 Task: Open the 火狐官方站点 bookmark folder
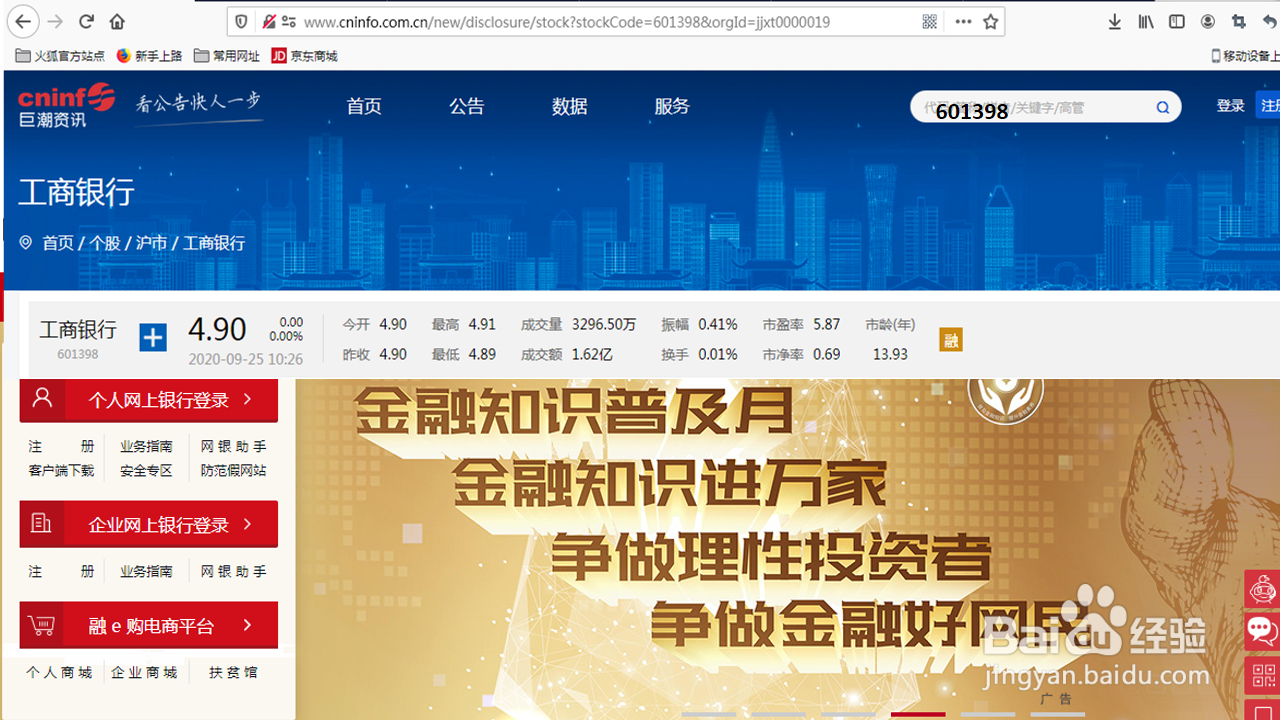click(x=60, y=56)
